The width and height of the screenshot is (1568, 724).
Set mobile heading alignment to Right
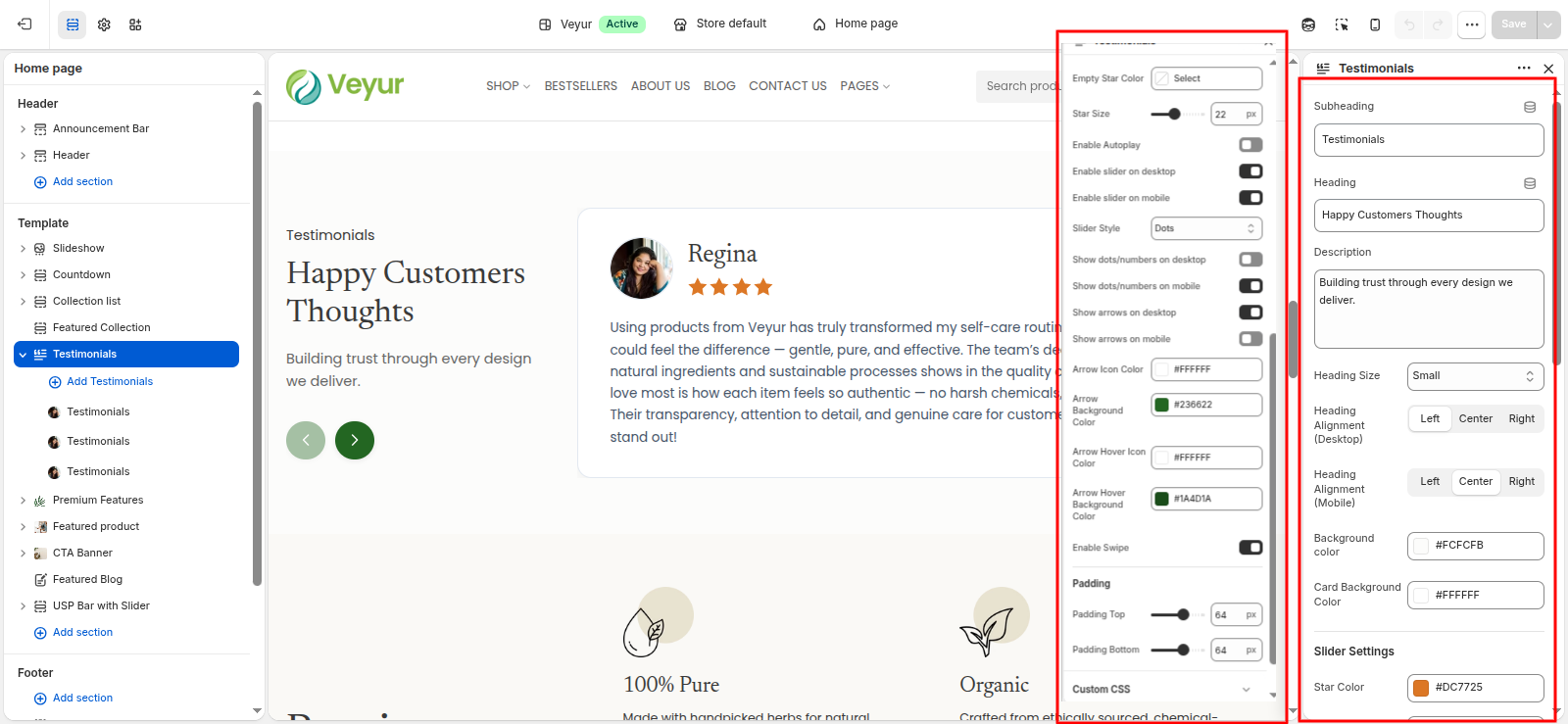[x=1522, y=482]
